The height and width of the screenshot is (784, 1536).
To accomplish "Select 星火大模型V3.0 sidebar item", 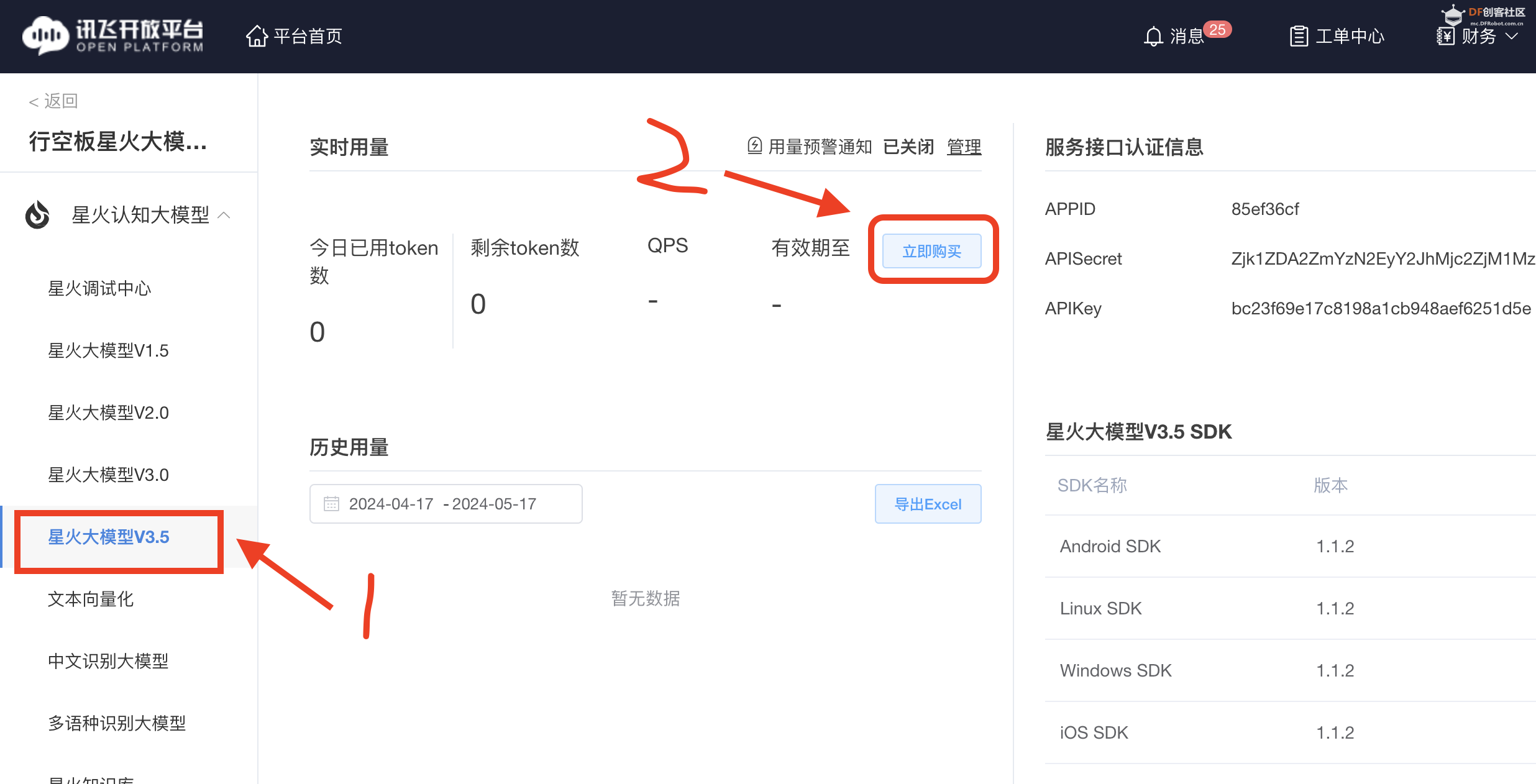I will 108,475.
